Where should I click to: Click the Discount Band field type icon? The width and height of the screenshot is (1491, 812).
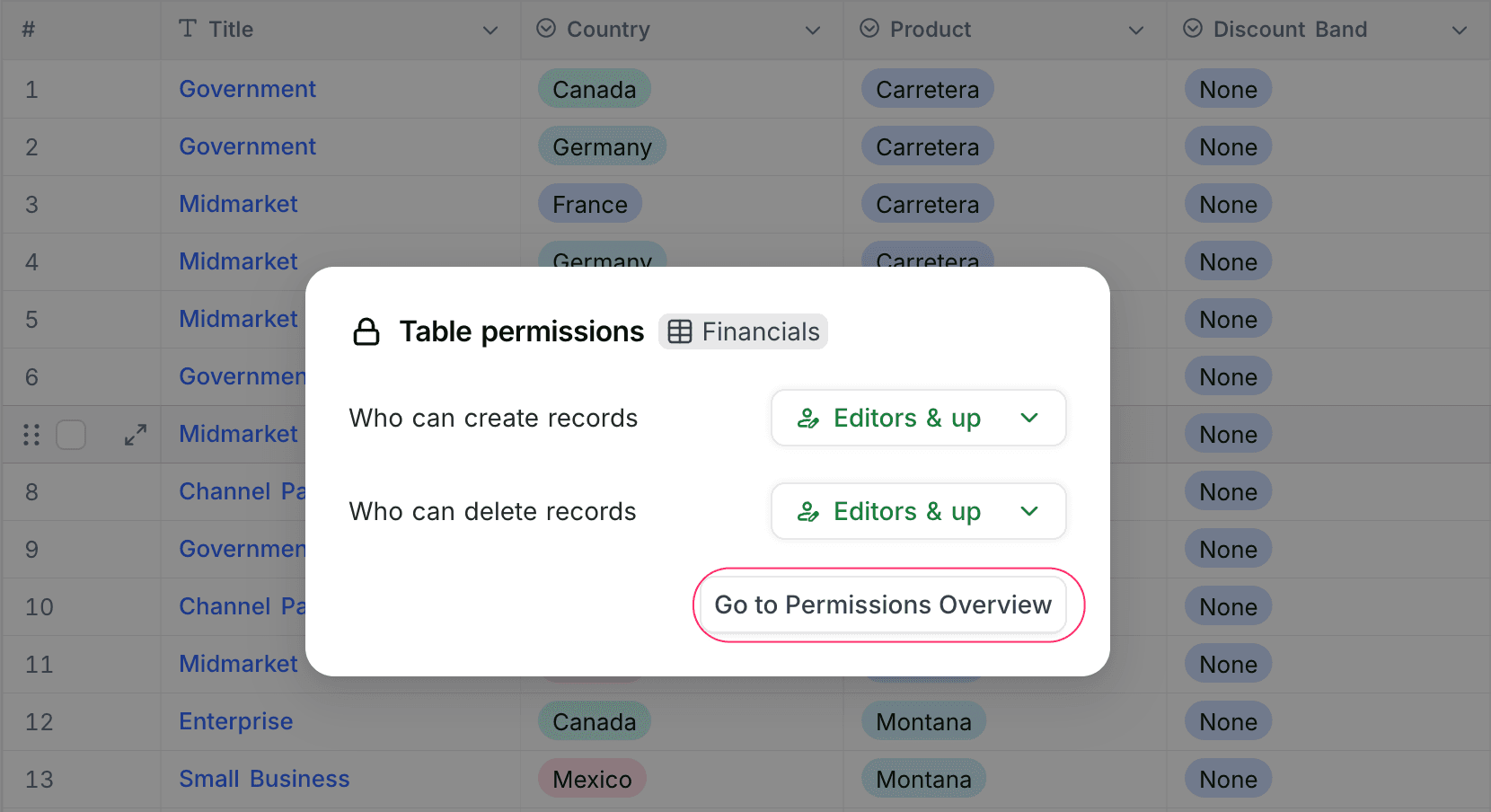click(x=1192, y=28)
